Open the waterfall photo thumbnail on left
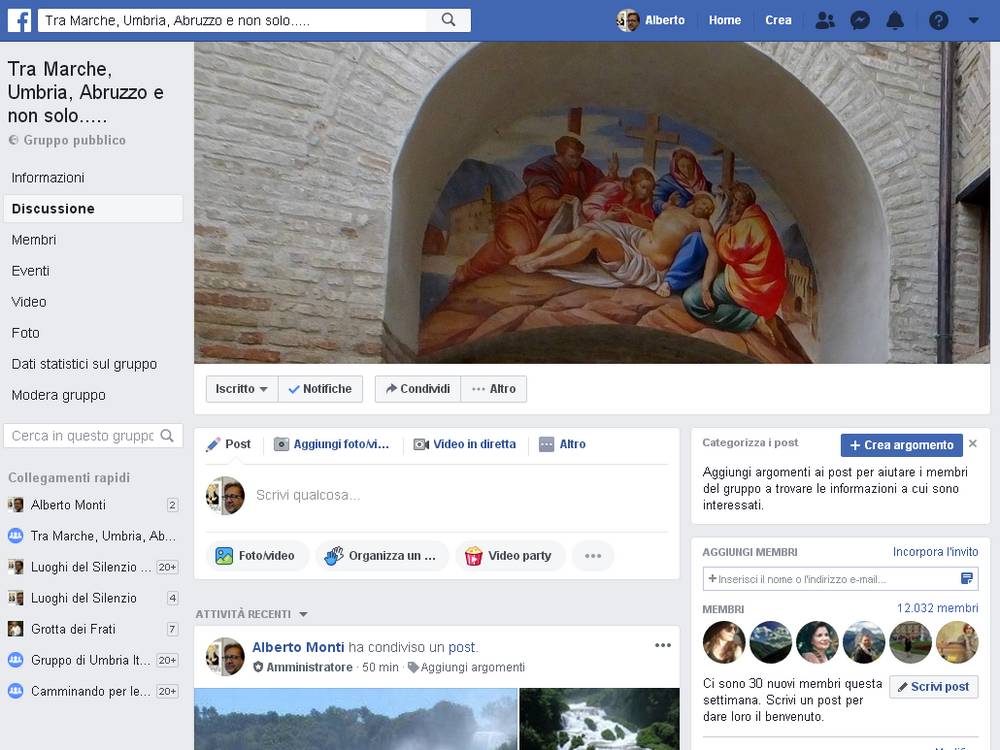Screen dimensions: 1000x750 [x=355, y=719]
